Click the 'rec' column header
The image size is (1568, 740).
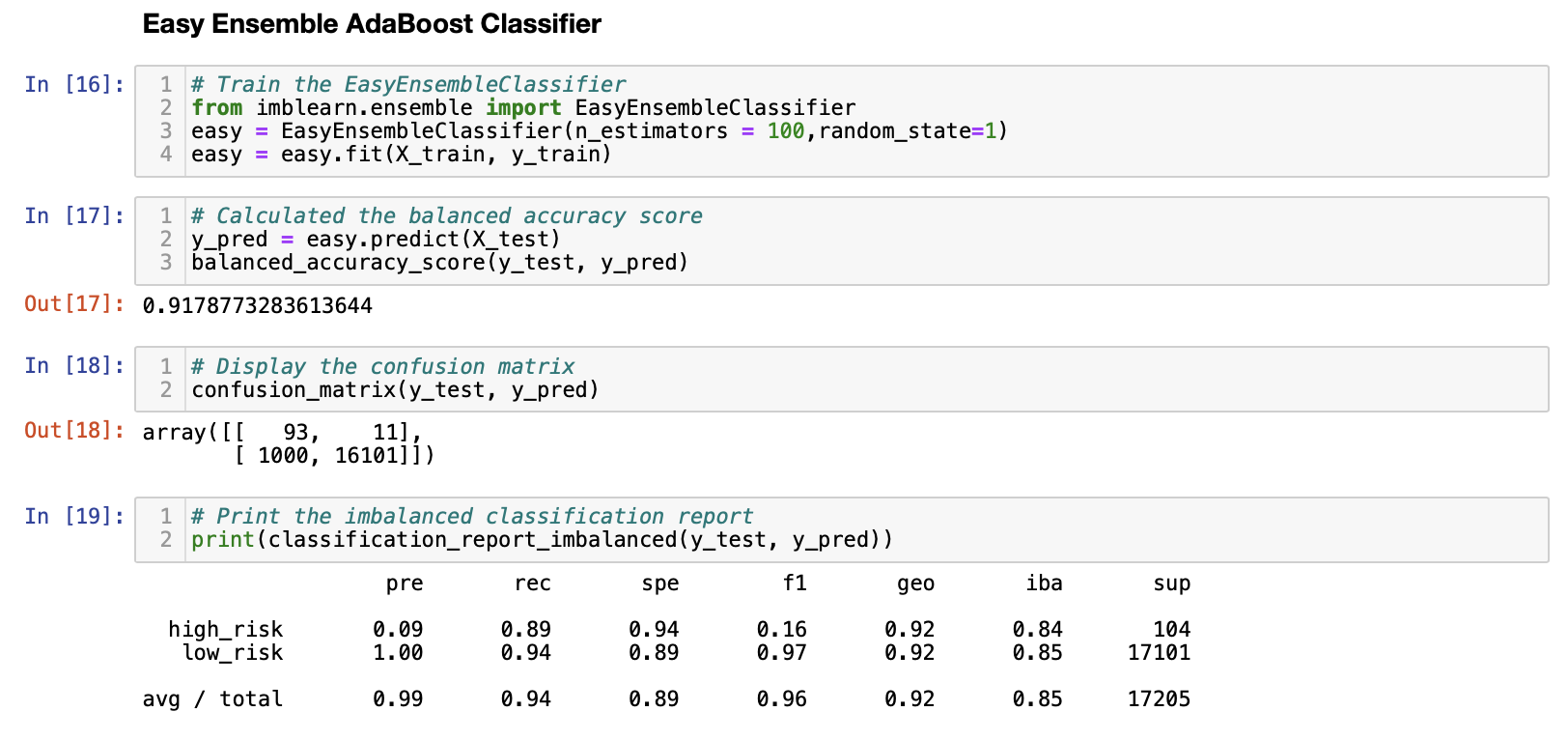pos(532,583)
